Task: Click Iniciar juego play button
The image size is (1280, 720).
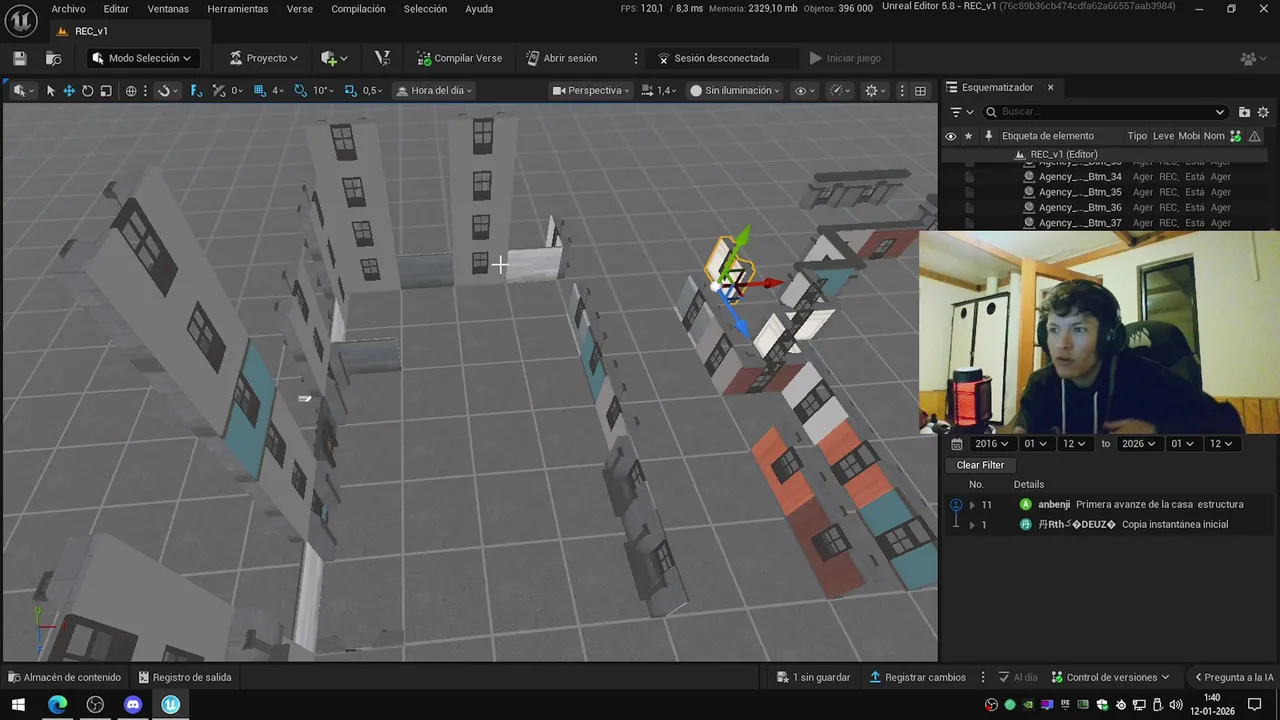Action: click(x=845, y=58)
